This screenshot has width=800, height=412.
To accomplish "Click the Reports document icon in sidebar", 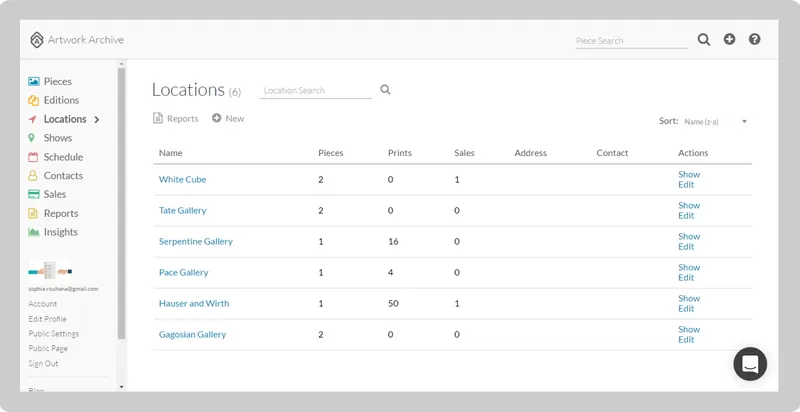I will click(x=33, y=213).
